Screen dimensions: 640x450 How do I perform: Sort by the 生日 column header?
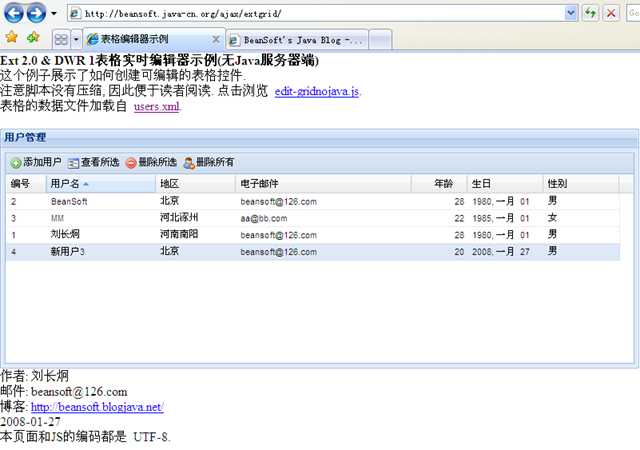[x=505, y=184]
